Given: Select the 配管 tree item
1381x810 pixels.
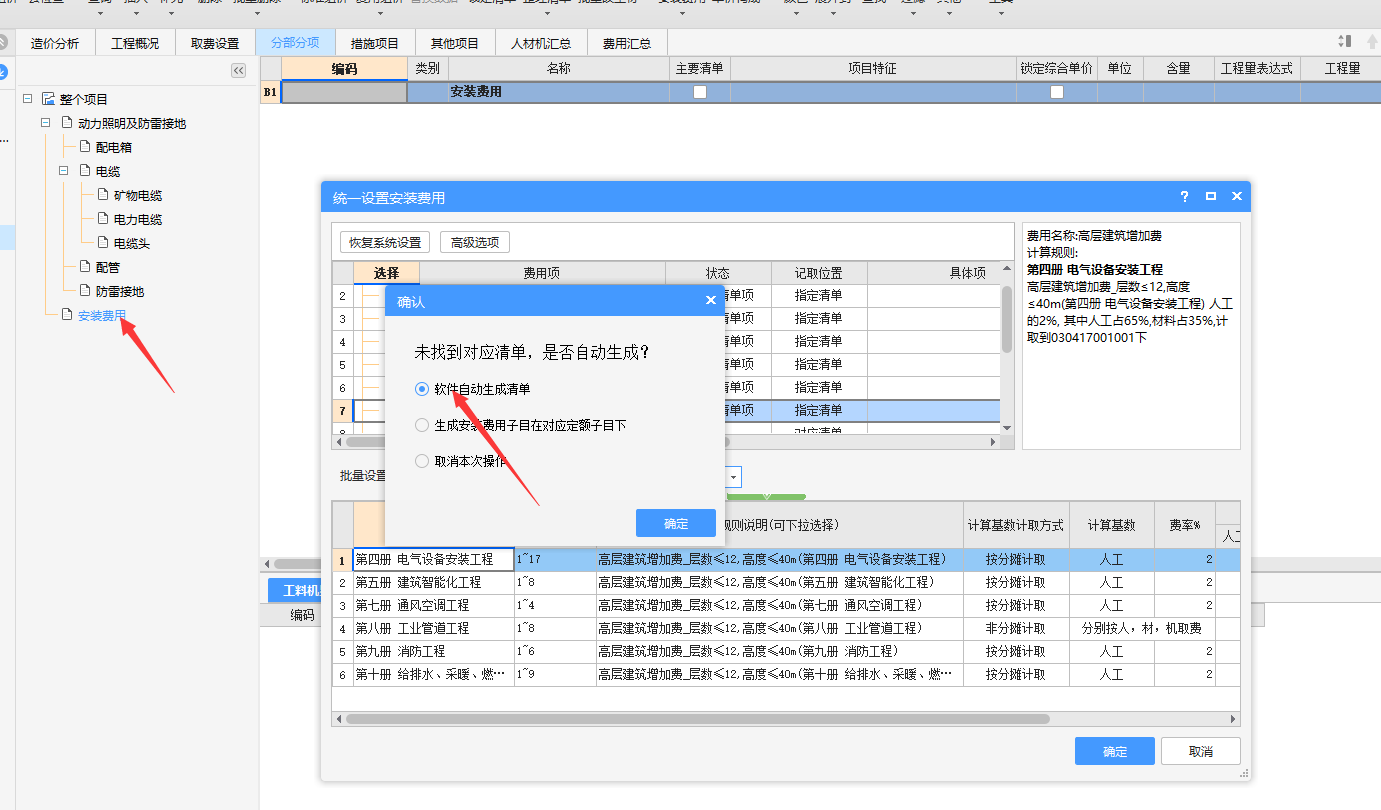Looking at the screenshot, I should [x=108, y=267].
